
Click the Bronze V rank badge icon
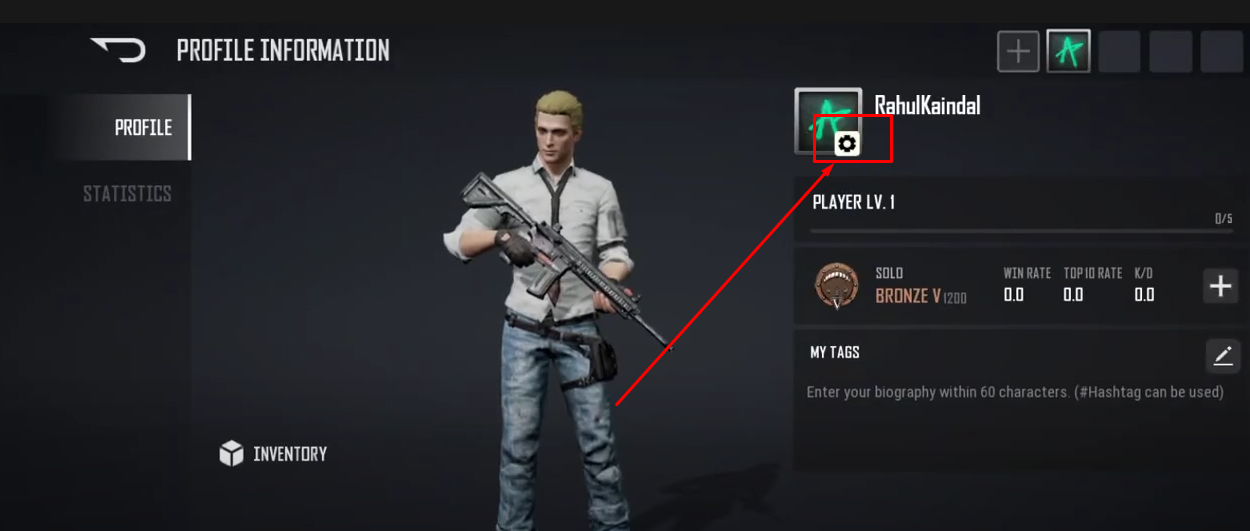coord(837,286)
